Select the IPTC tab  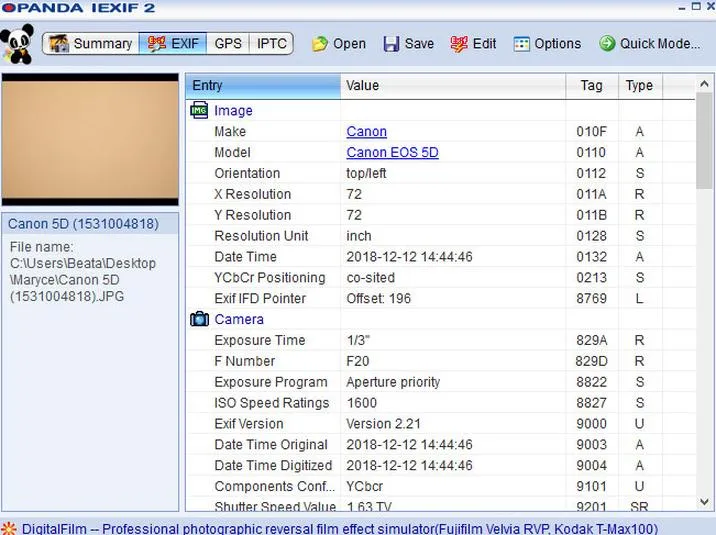pyautogui.click(x=271, y=44)
